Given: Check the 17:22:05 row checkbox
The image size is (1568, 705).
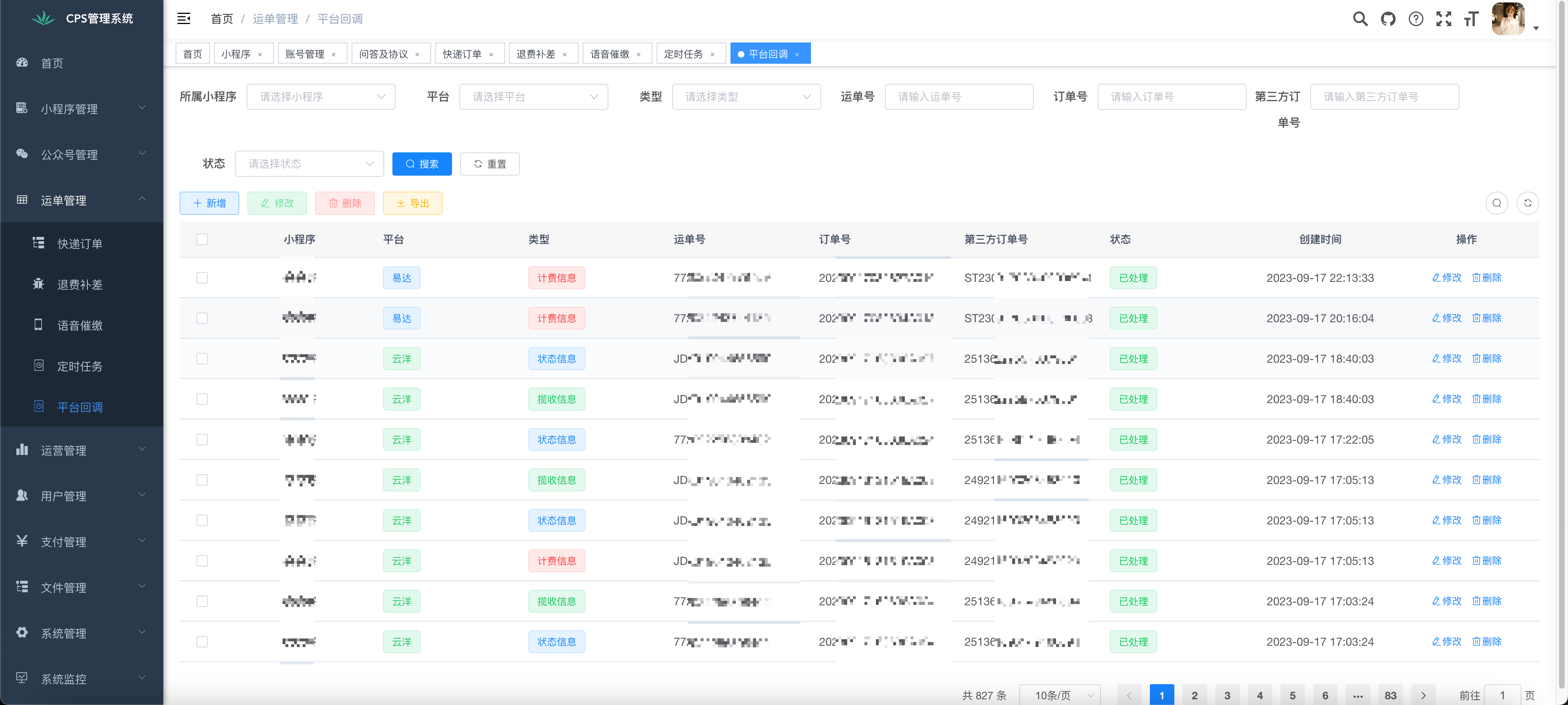Looking at the screenshot, I should click(202, 440).
